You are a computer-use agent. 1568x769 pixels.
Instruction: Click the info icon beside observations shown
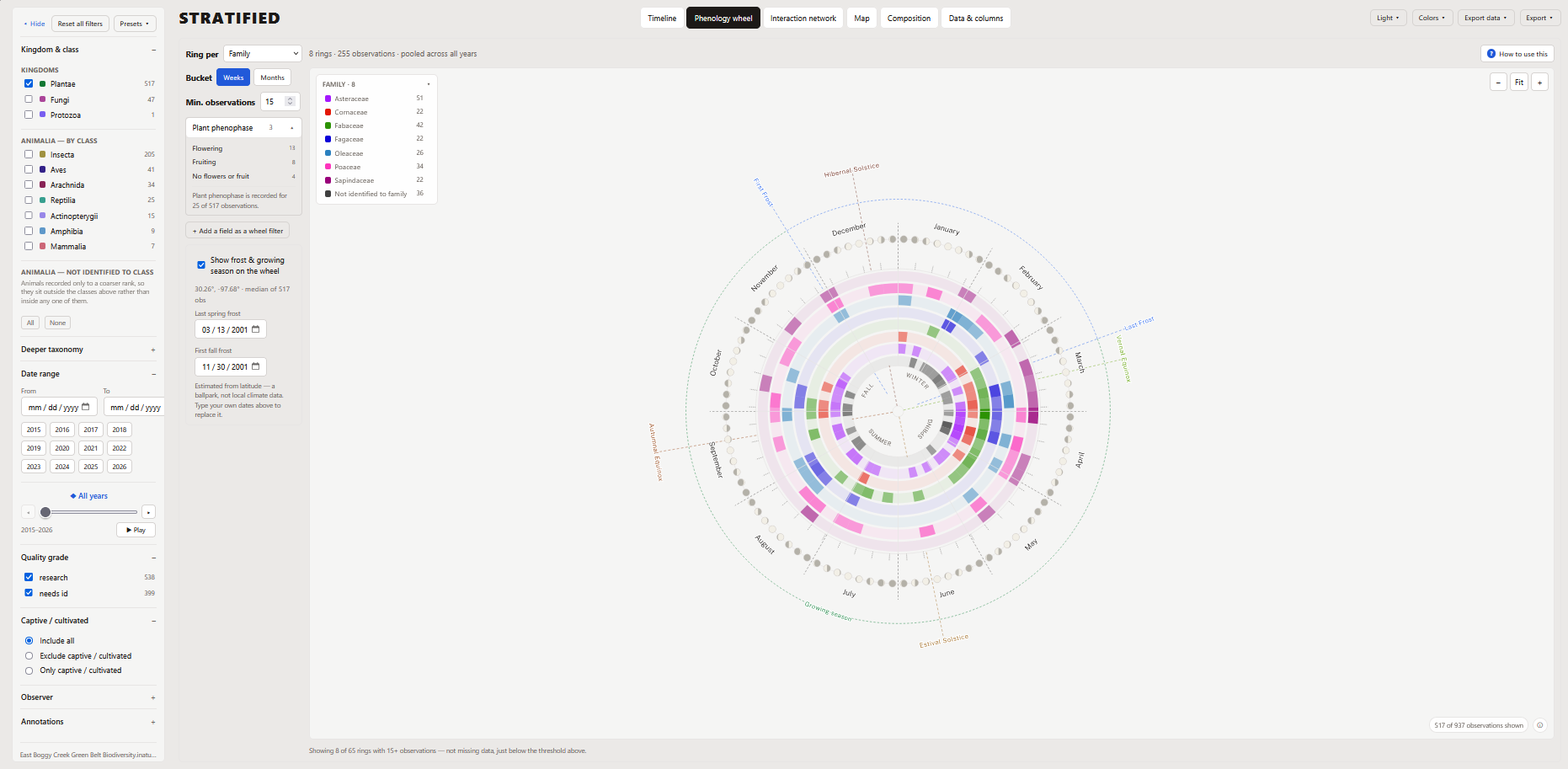point(1539,725)
